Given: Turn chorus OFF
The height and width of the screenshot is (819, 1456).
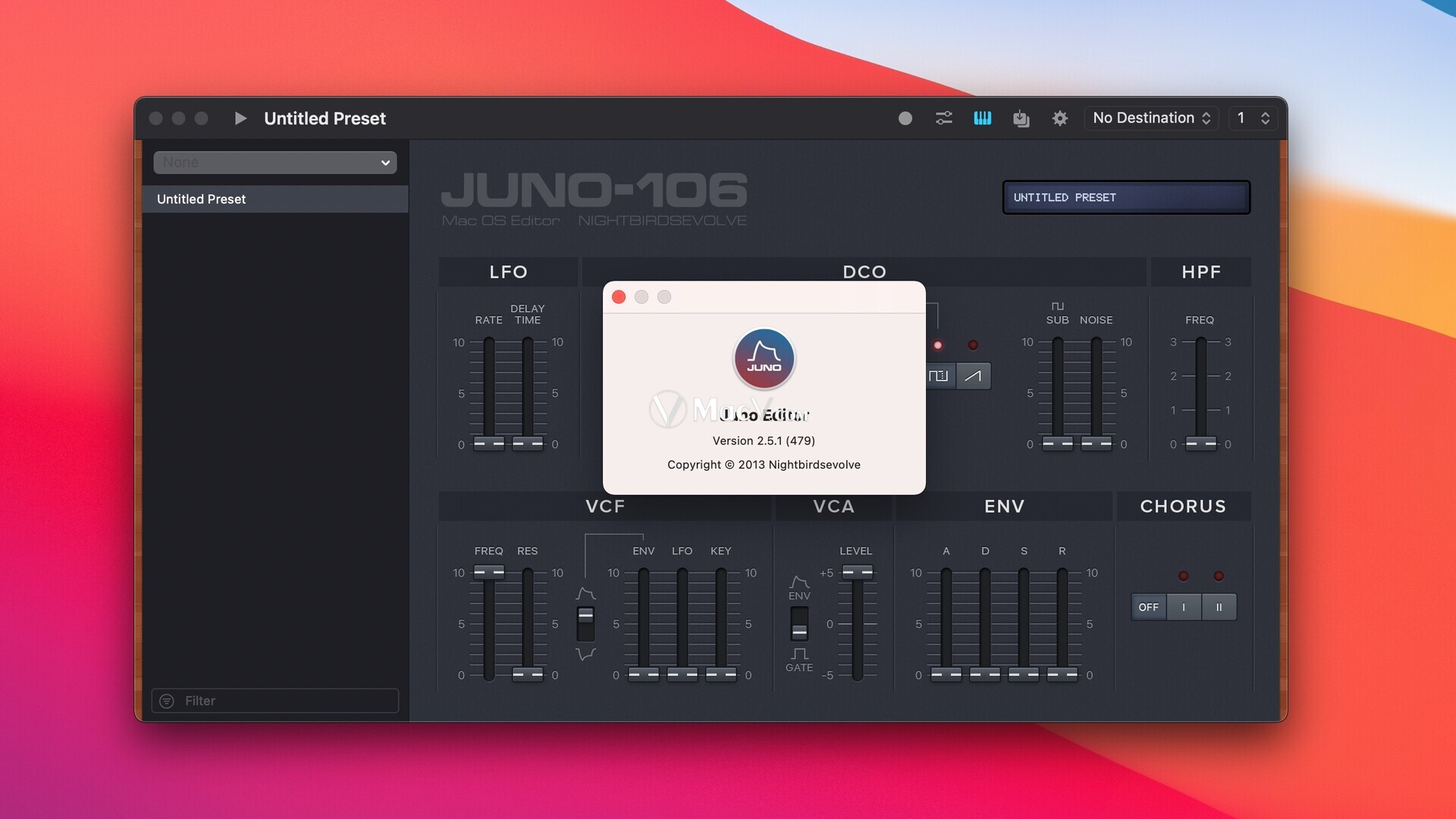Looking at the screenshot, I should point(1148,607).
